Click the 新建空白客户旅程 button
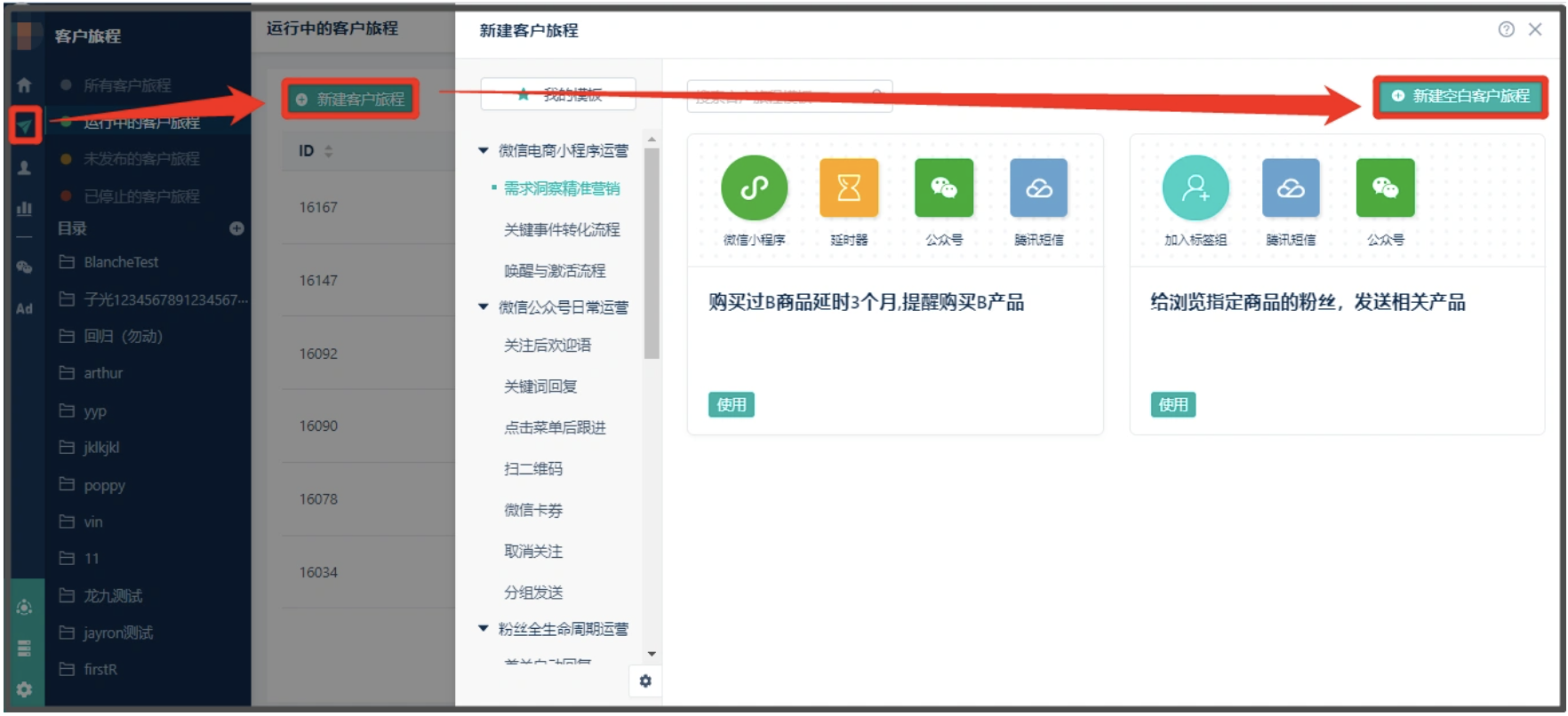This screenshot has height=716, width=1568. [1460, 96]
